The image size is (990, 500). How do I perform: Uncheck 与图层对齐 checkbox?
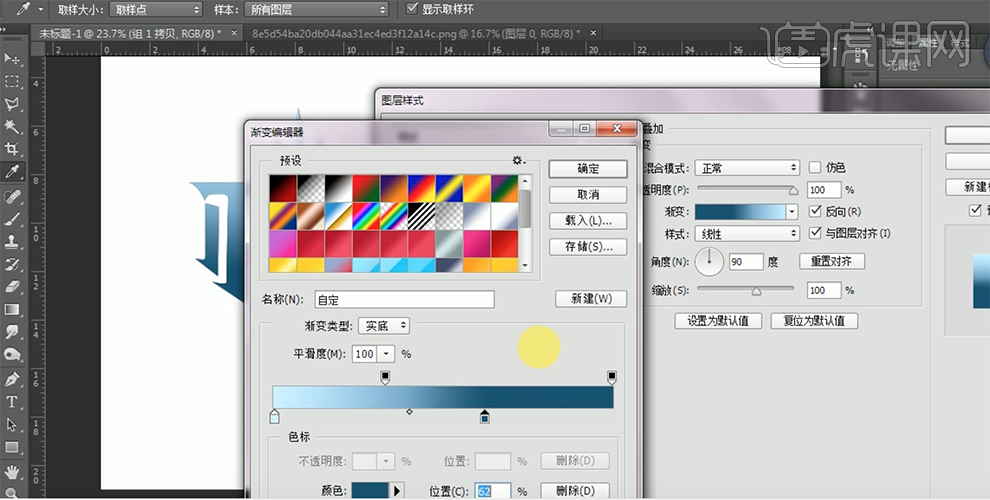[815, 233]
